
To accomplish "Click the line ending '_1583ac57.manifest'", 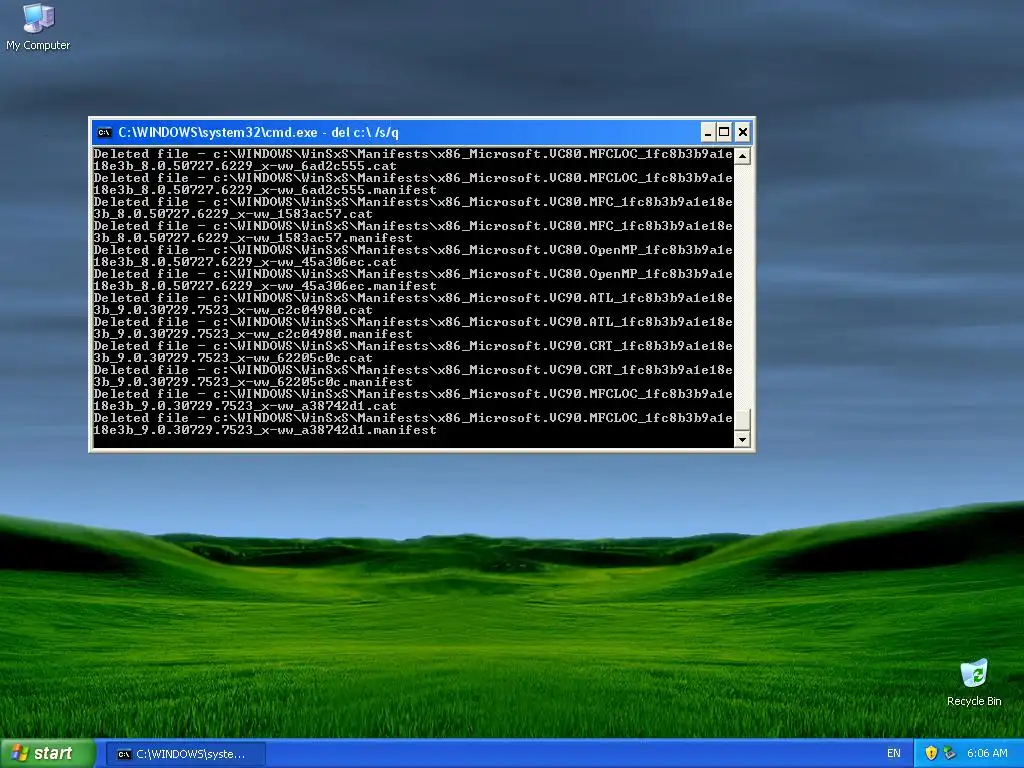I will pyautogui.click(x=253, y=238).
